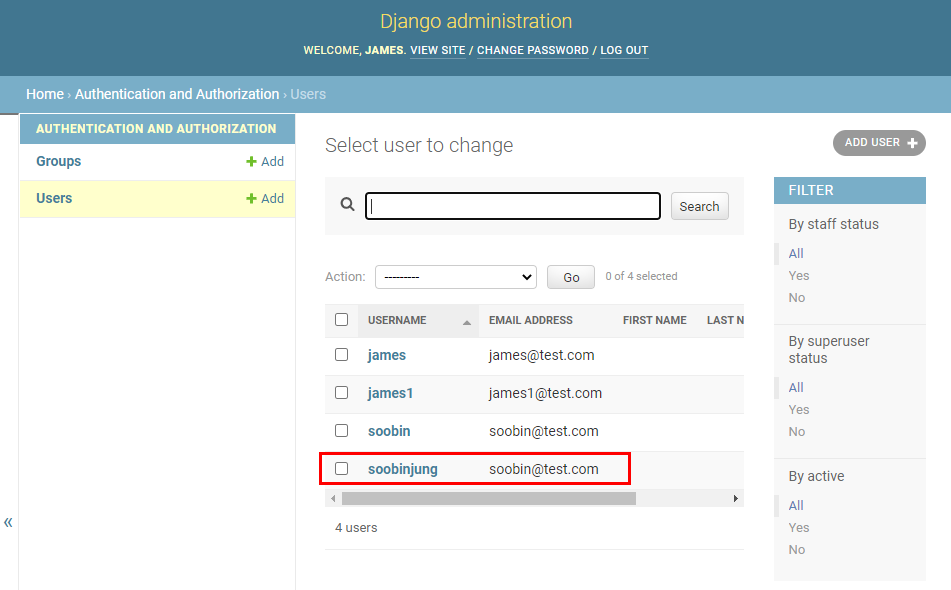This screenshot has height=590, width=951.
Task: Click the Go button
Action: click(x=571, y=277)
